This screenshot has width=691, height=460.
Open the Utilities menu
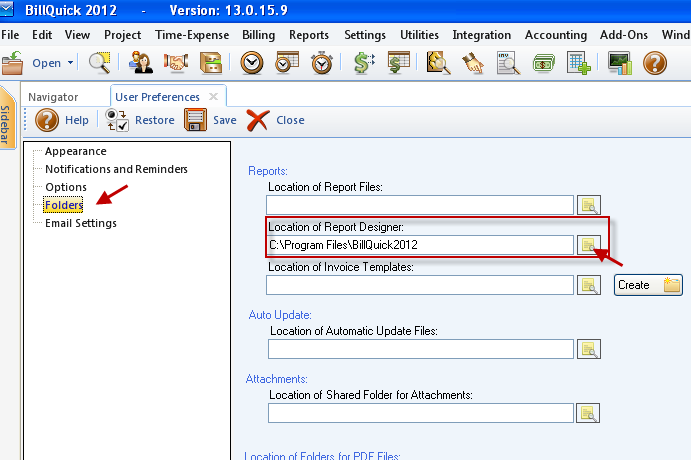pyautogui.click(x=419, y=35)
